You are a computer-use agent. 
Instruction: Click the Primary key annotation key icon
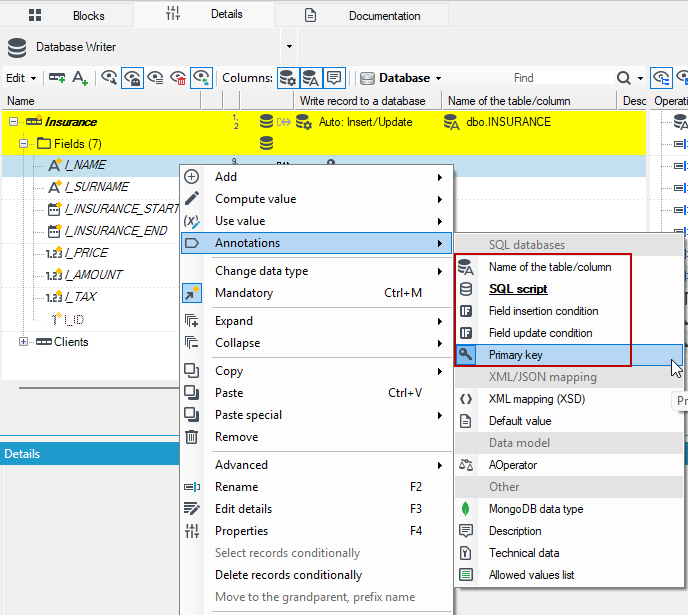tap(466, 355)
